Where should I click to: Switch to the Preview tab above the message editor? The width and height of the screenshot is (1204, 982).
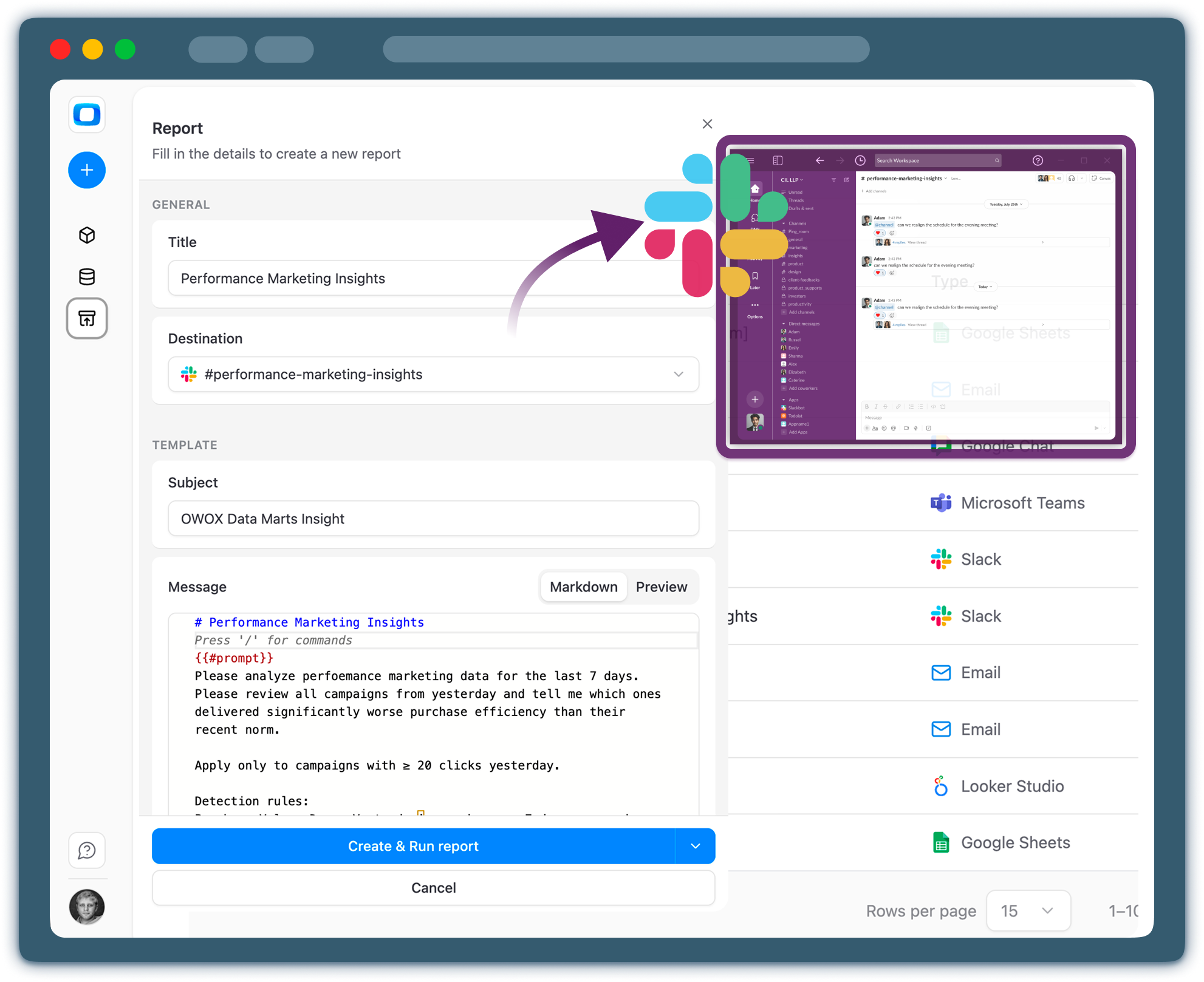point(662,586)
